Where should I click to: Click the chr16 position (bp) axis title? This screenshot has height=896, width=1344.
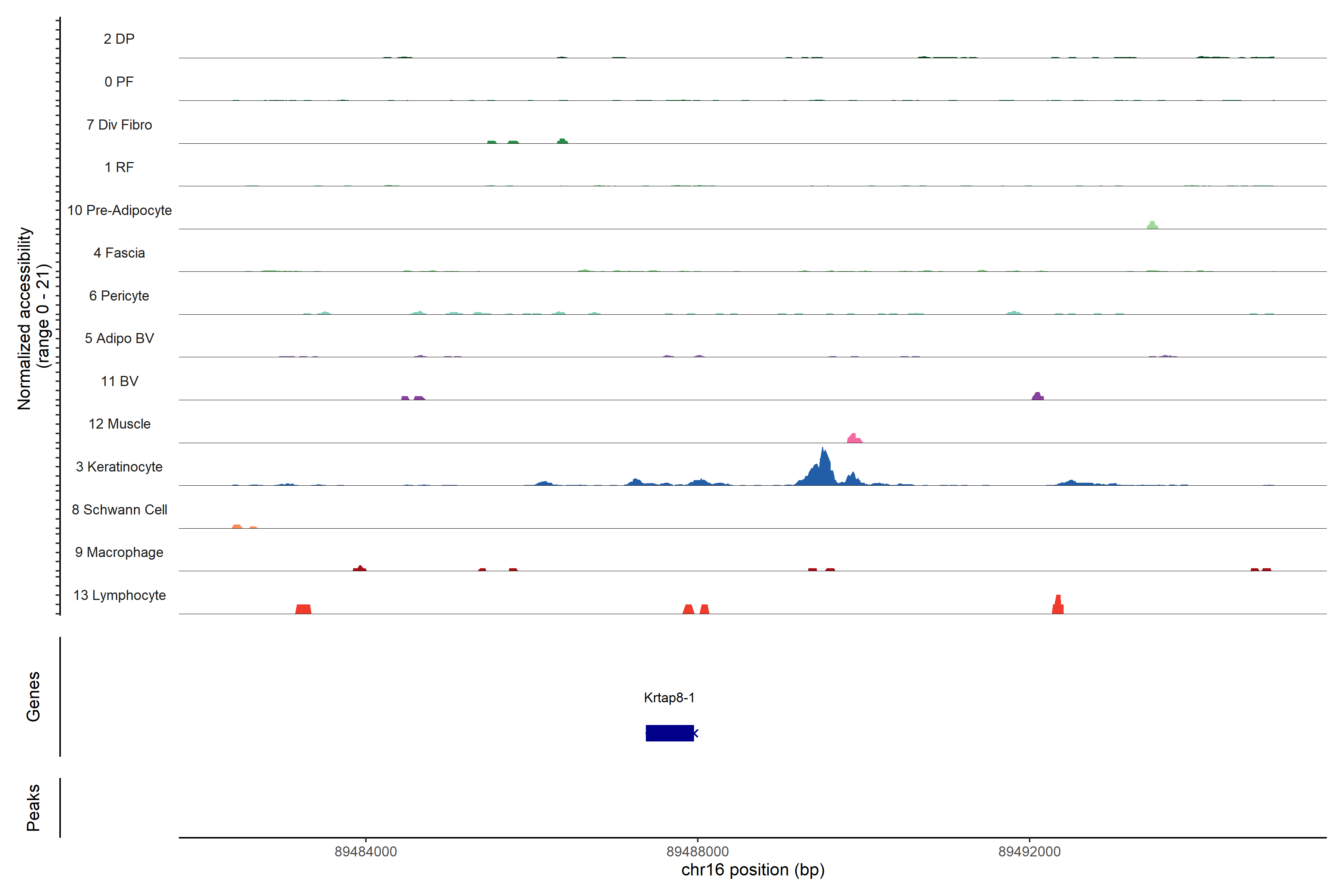(753, 870)
